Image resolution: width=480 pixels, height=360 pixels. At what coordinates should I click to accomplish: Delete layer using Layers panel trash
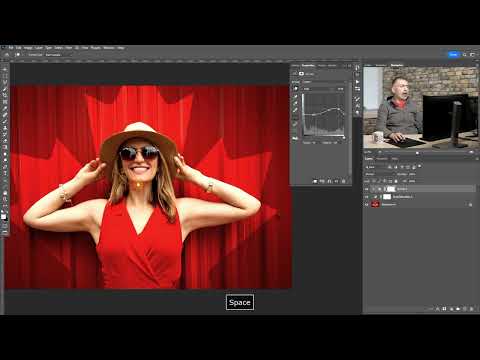point(471,309)
